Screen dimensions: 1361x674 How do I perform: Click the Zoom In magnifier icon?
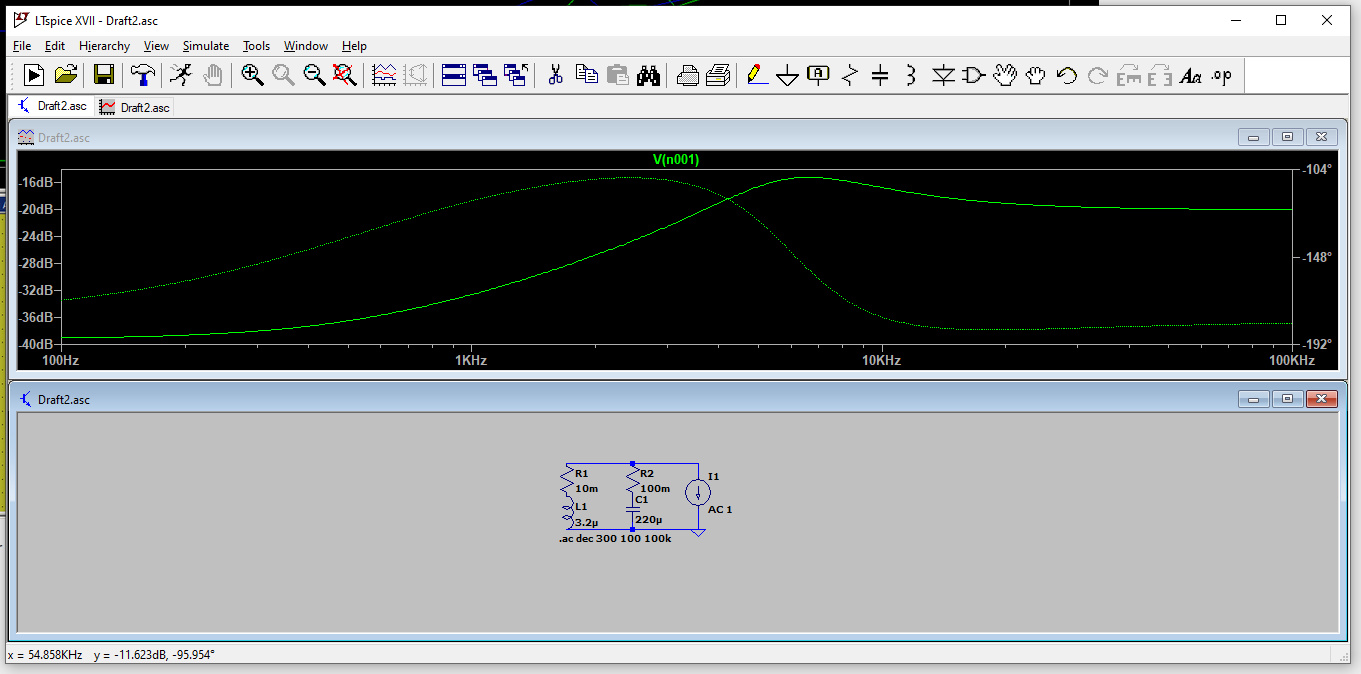[252, 75]
